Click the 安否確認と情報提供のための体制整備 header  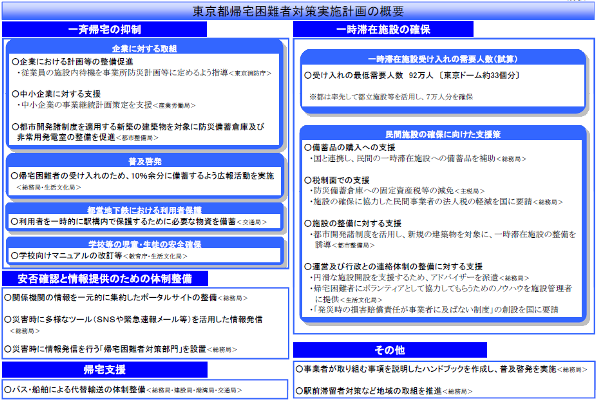point(105,279)
